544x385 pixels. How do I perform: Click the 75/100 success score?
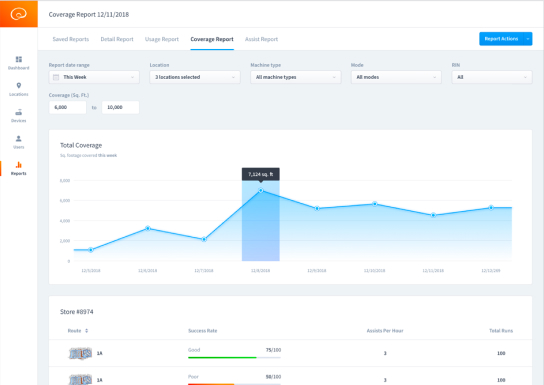coord(273,350)
